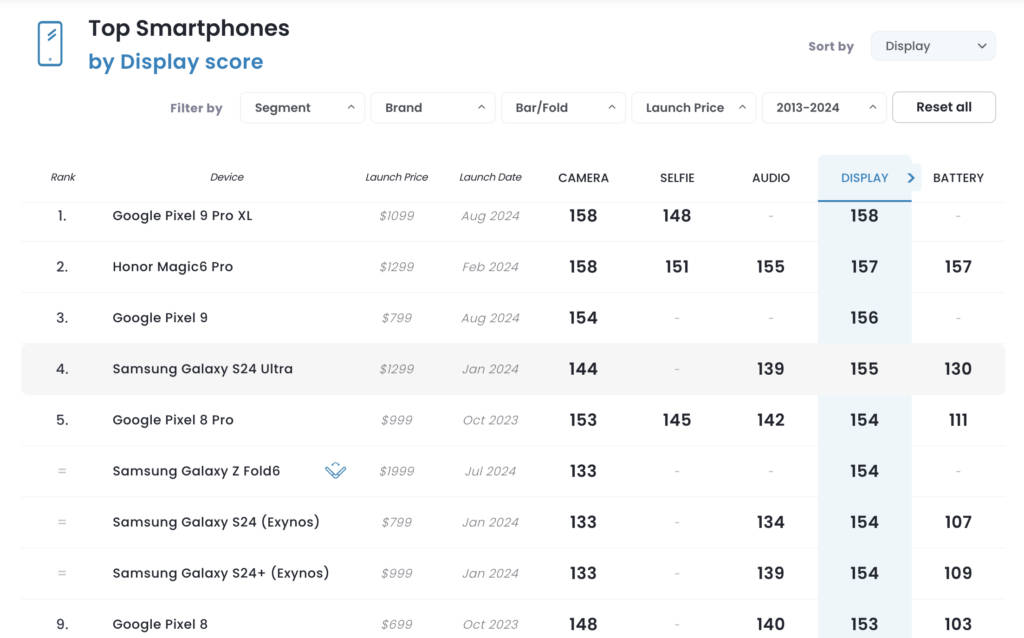Click the arrow next to the DISPLAY column
1024x638 pixels.
911,178
